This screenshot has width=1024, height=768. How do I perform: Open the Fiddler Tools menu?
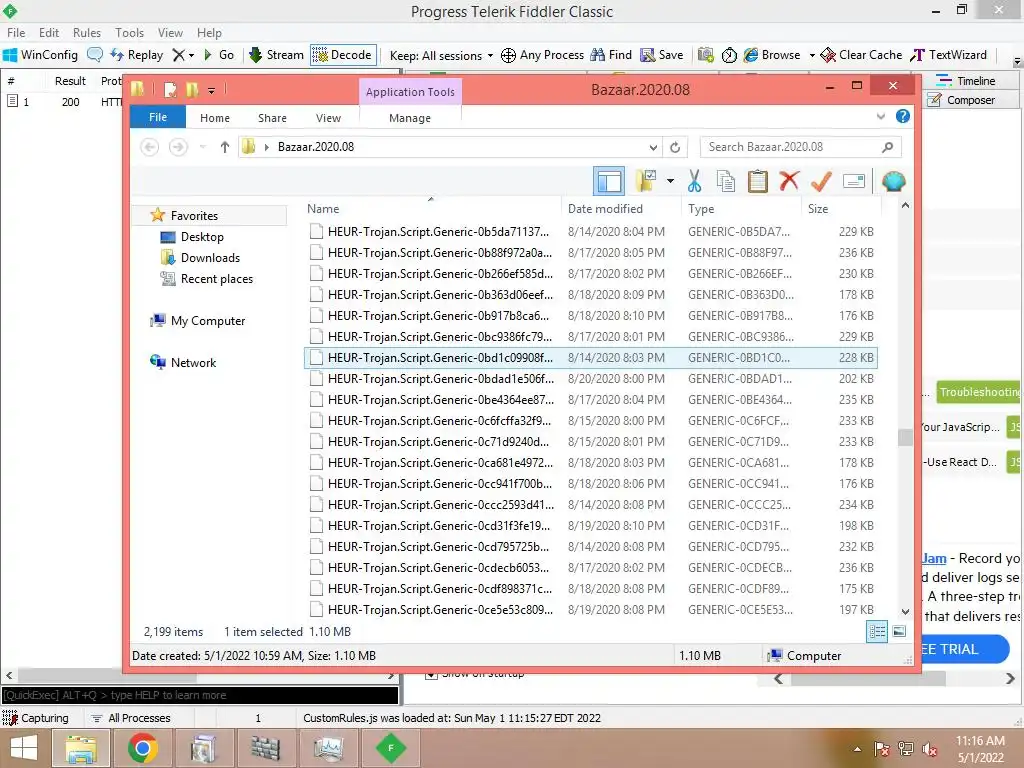pos(129,33)
